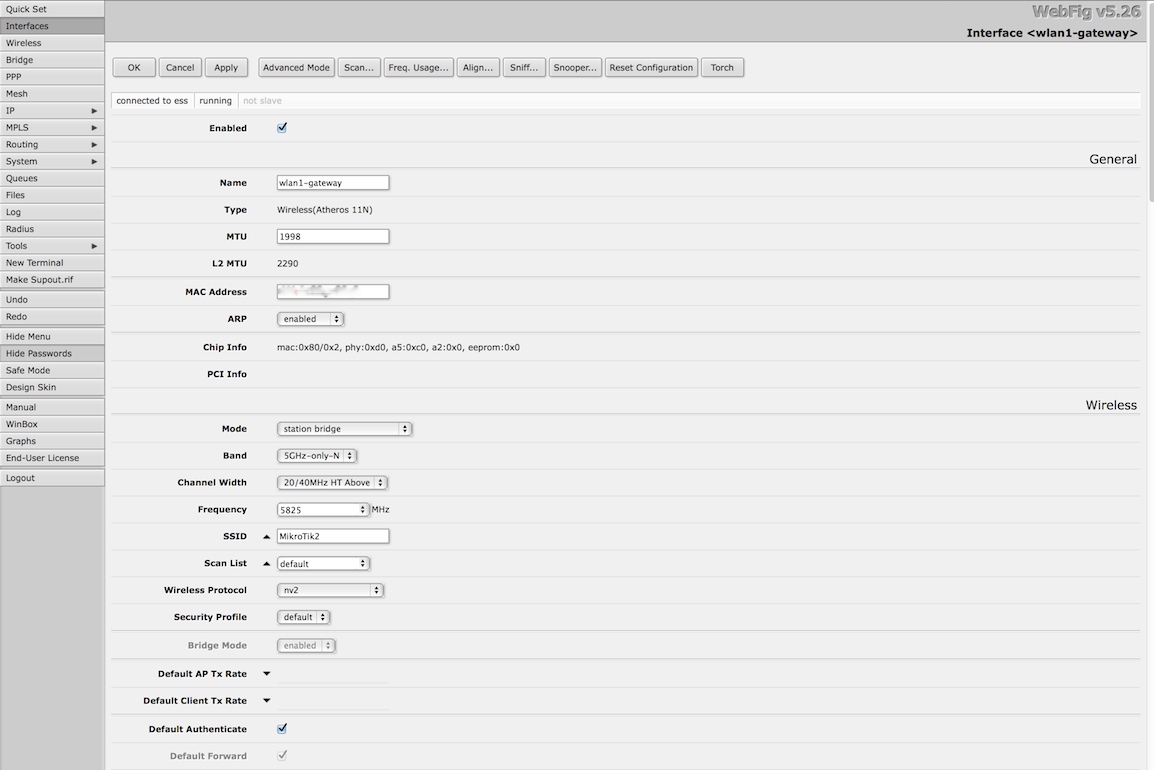This screenshot has height=770, width=1154.
Task: Collapse the Scan List up arrow
Action: coord(266,564)
